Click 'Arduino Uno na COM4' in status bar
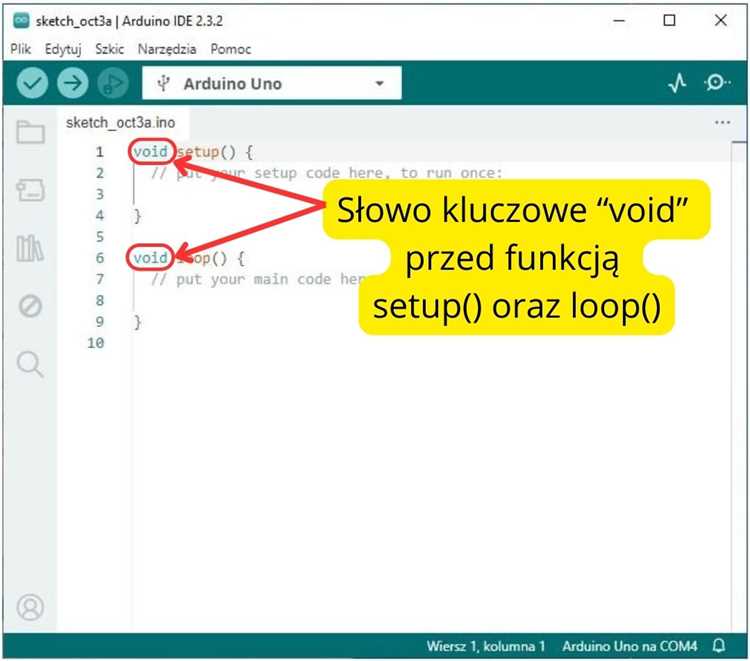The height and width of the screenshot is (661, 750). point(629,646)
